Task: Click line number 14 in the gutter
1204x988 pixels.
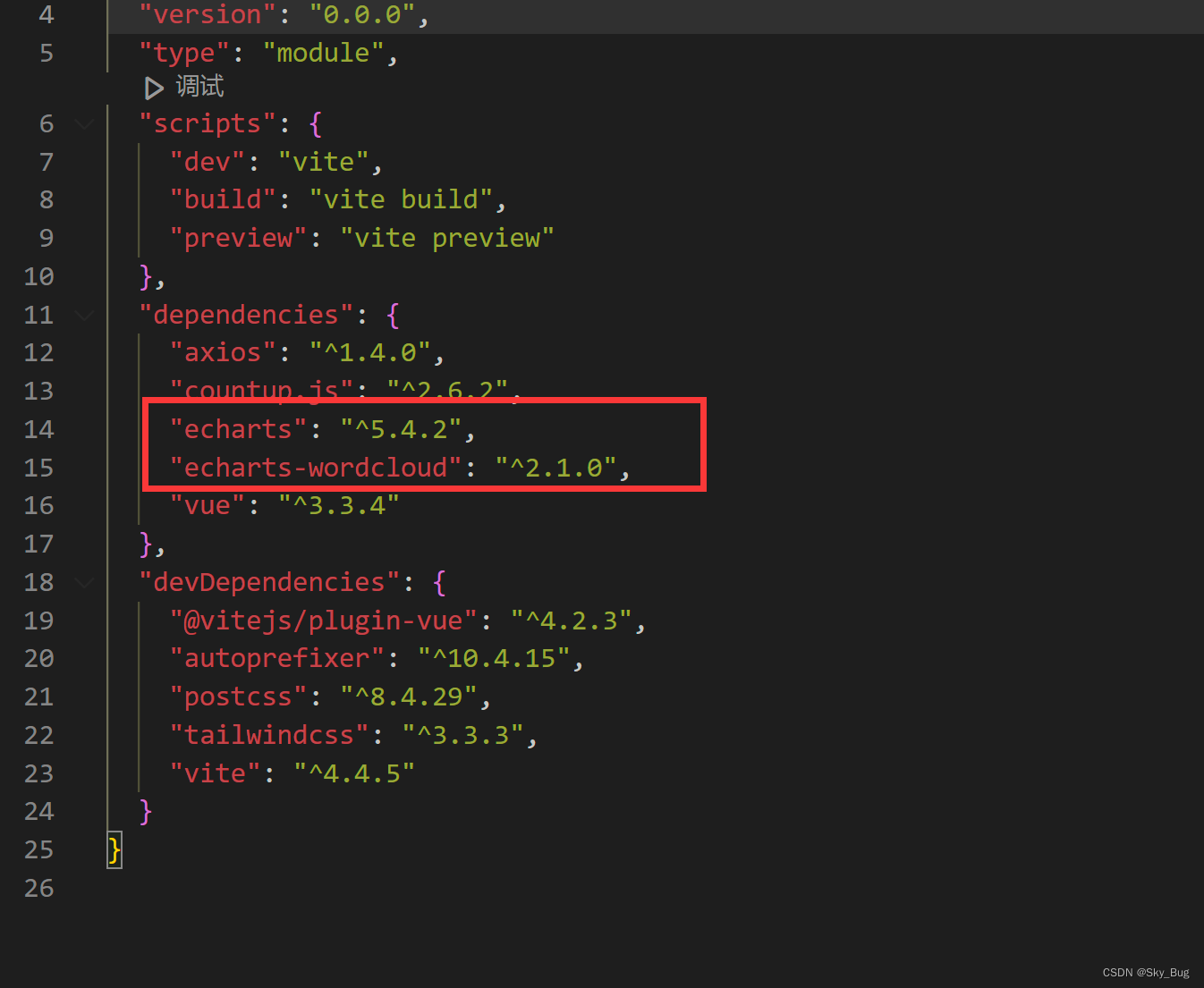Action: (38, 430)
